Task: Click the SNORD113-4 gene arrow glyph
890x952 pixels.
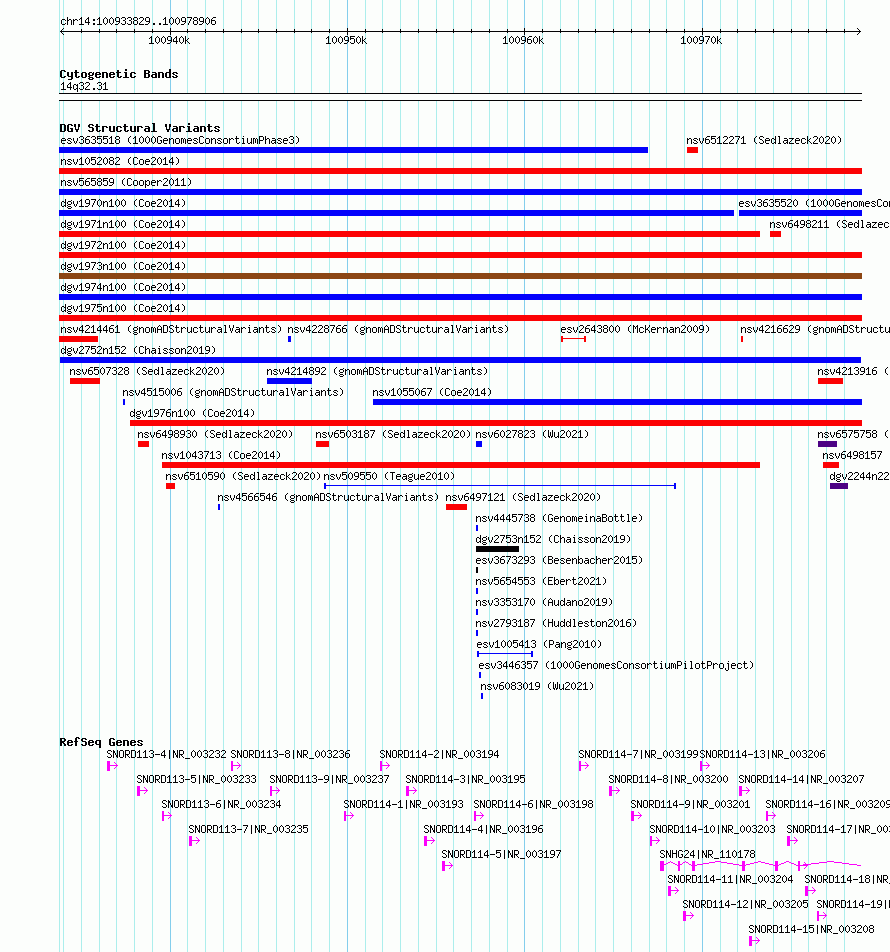Action: coord(112,766)
